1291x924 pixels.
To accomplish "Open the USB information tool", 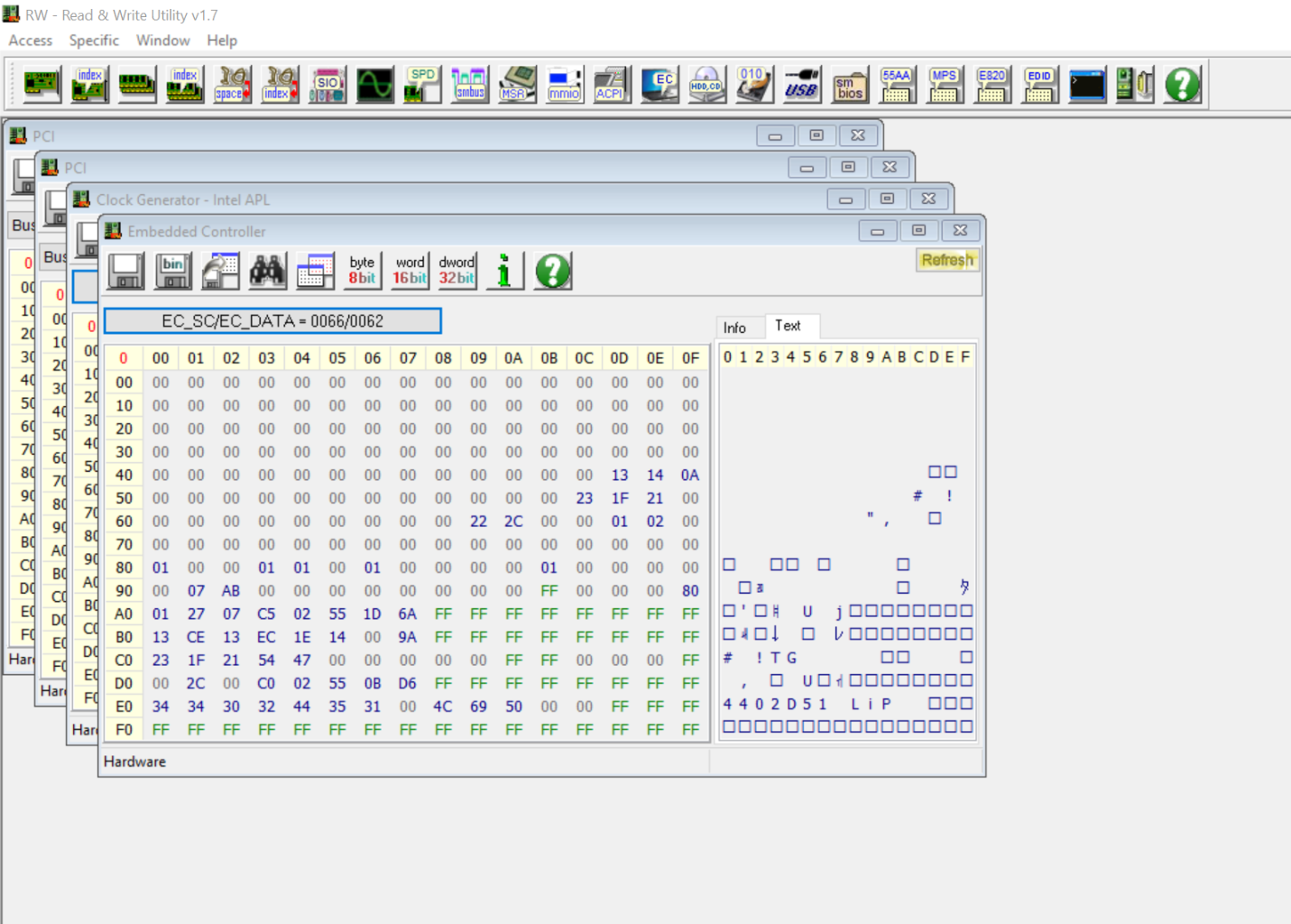I will tap(801, 85).
